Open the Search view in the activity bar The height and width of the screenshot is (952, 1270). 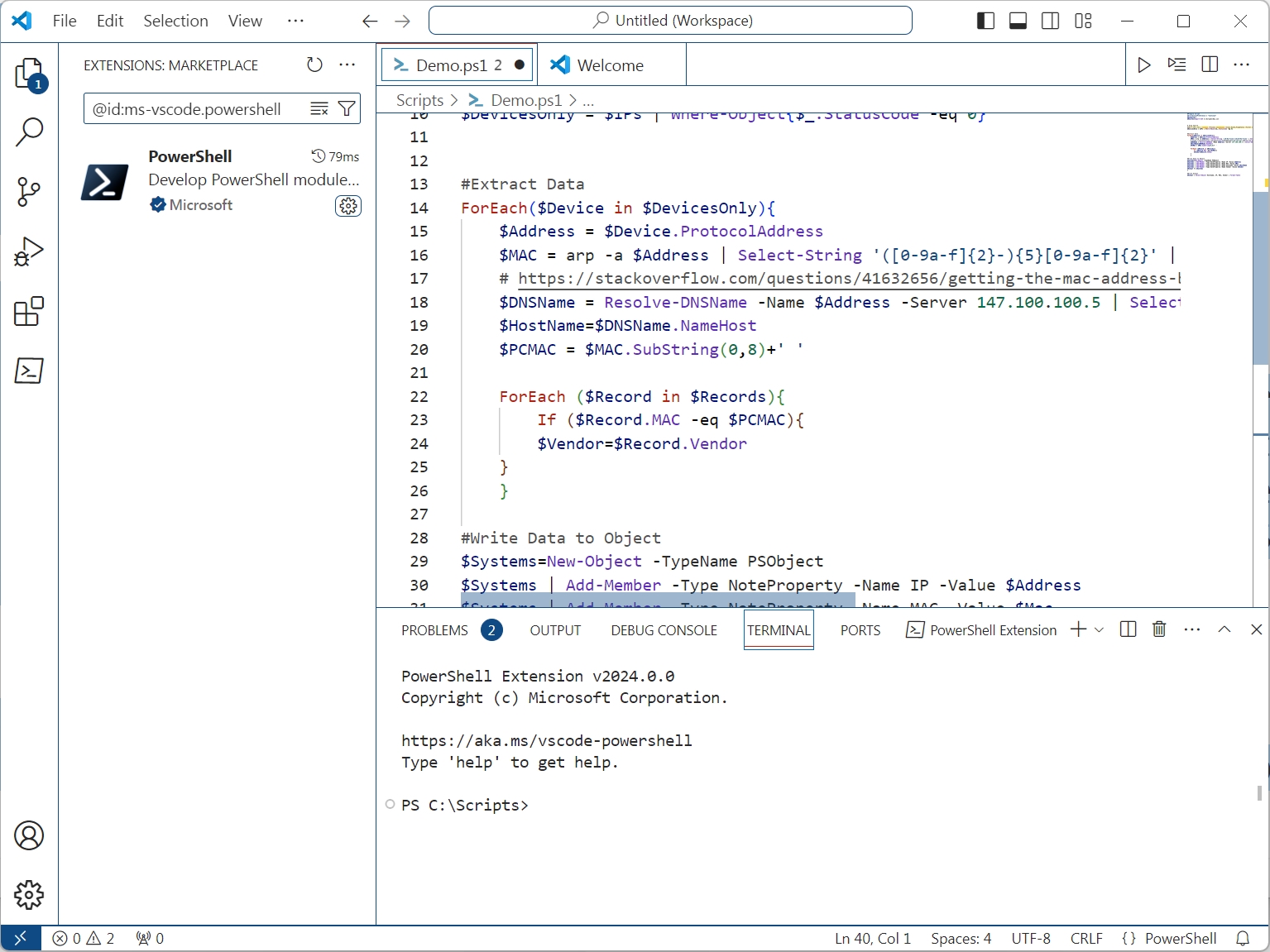point(30,132)
